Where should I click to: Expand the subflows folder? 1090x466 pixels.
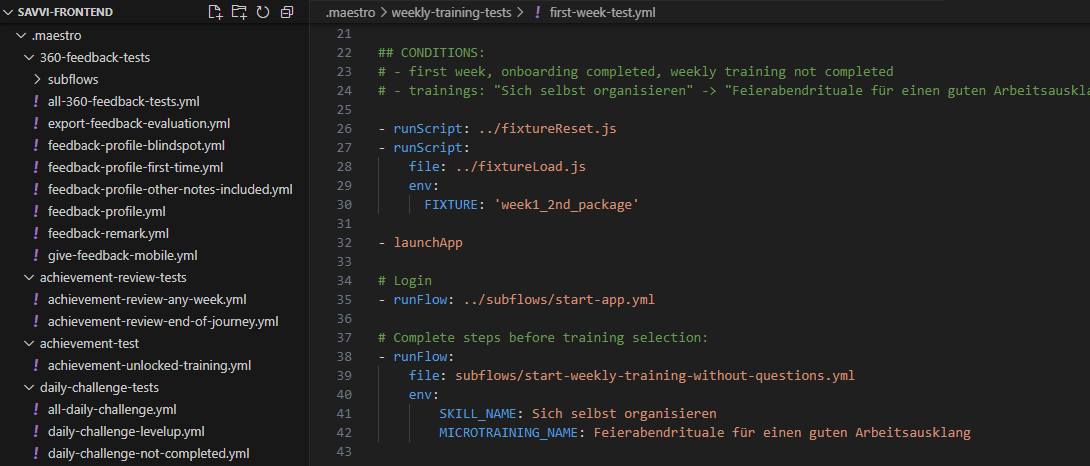[37, 79]
